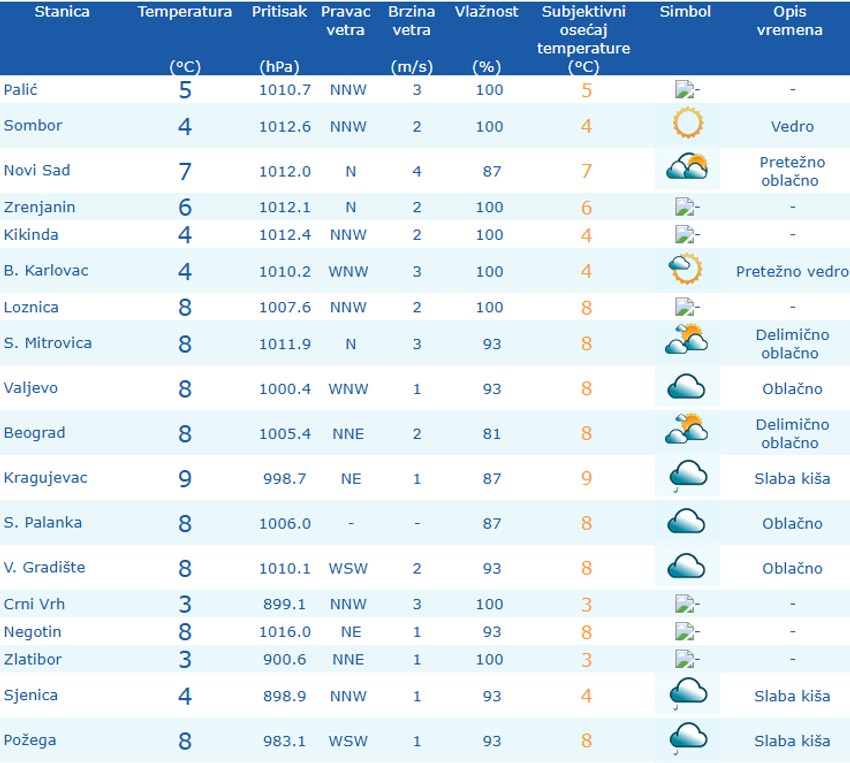Click the sunny icon for Sombor
The height and width of the screenshot is (763, 850).
(686, 125)
